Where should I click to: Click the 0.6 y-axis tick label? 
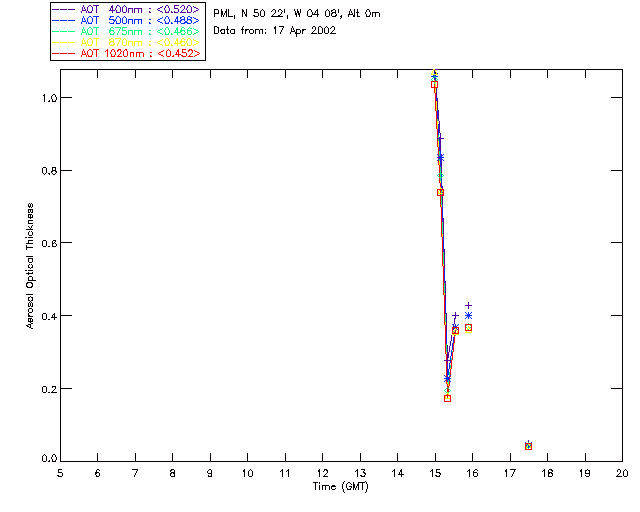pos(49,243)
